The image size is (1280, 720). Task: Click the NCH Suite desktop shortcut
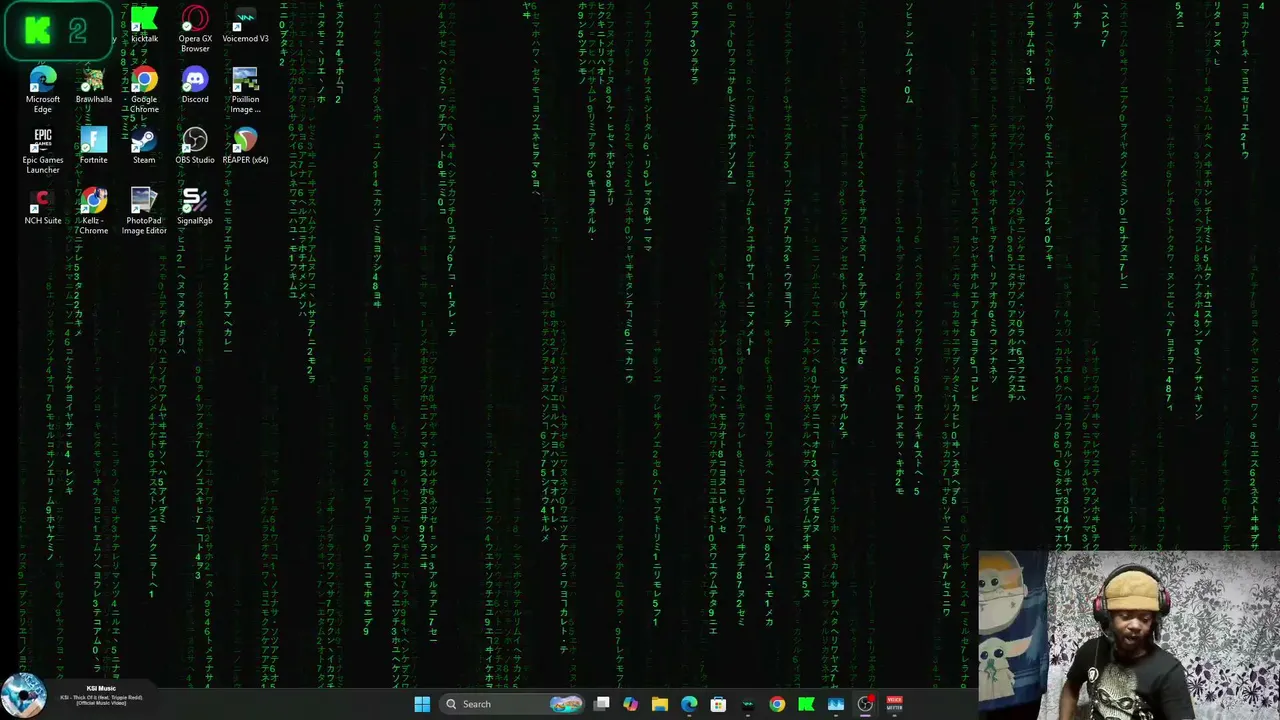(43, 207)
